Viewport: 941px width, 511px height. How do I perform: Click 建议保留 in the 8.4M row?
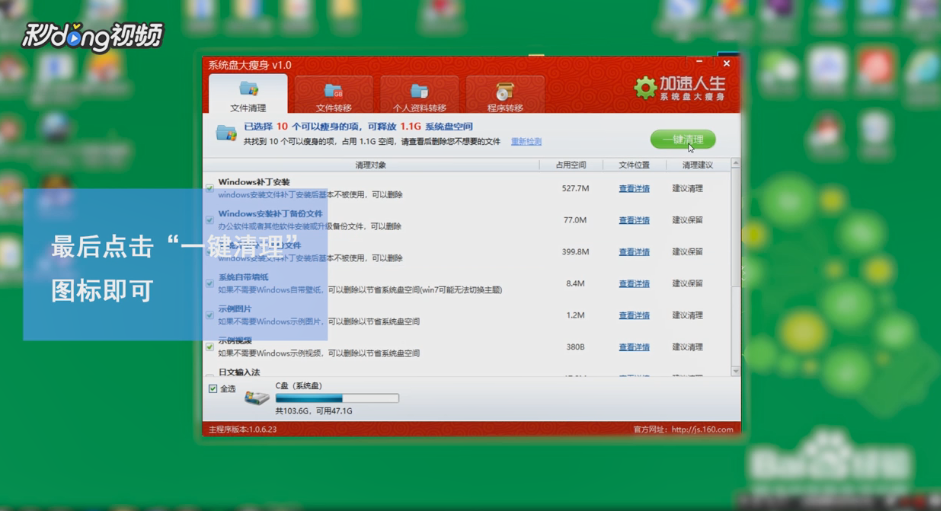(687, 283)
